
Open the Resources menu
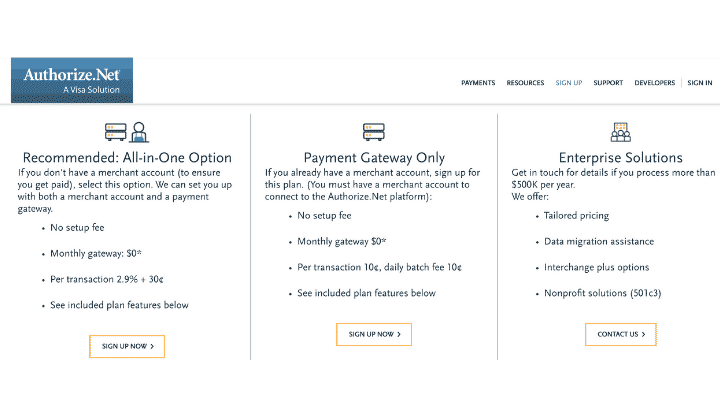525,83
